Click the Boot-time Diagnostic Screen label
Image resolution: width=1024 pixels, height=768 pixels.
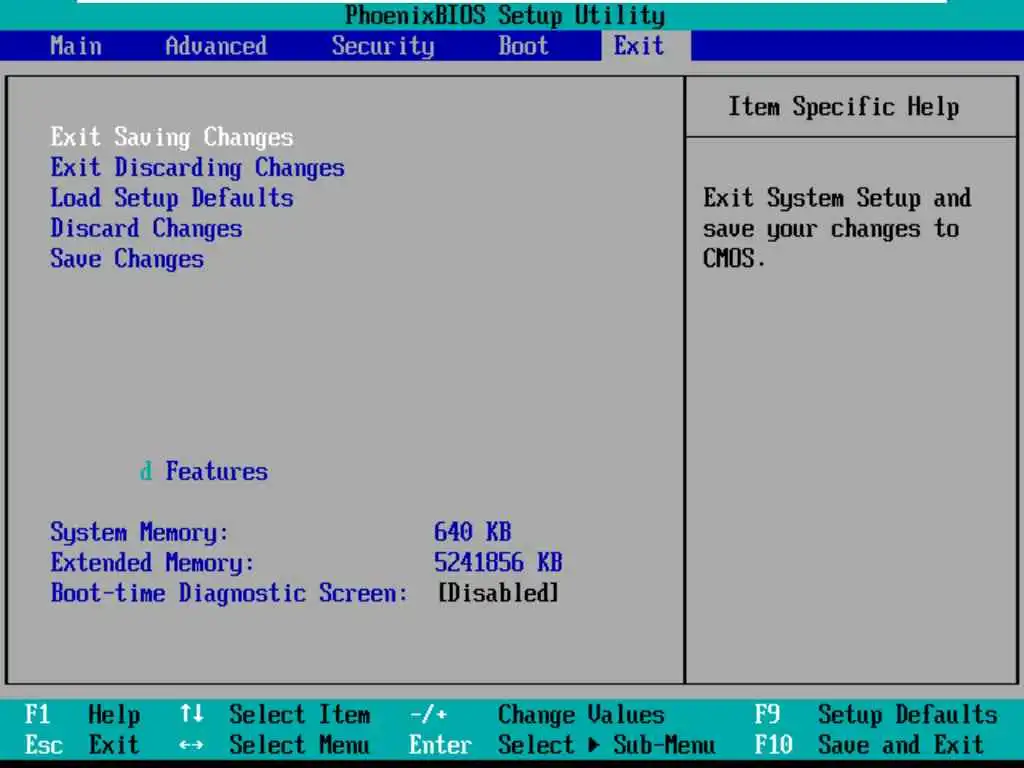click(x=229, y=593)
